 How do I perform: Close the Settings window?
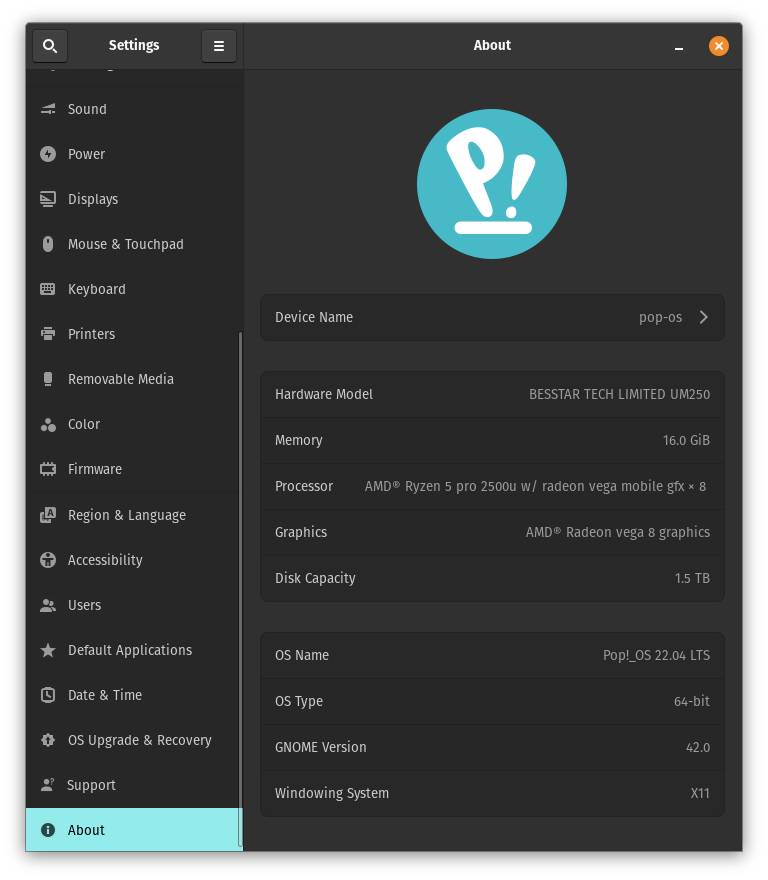(719, 46)
